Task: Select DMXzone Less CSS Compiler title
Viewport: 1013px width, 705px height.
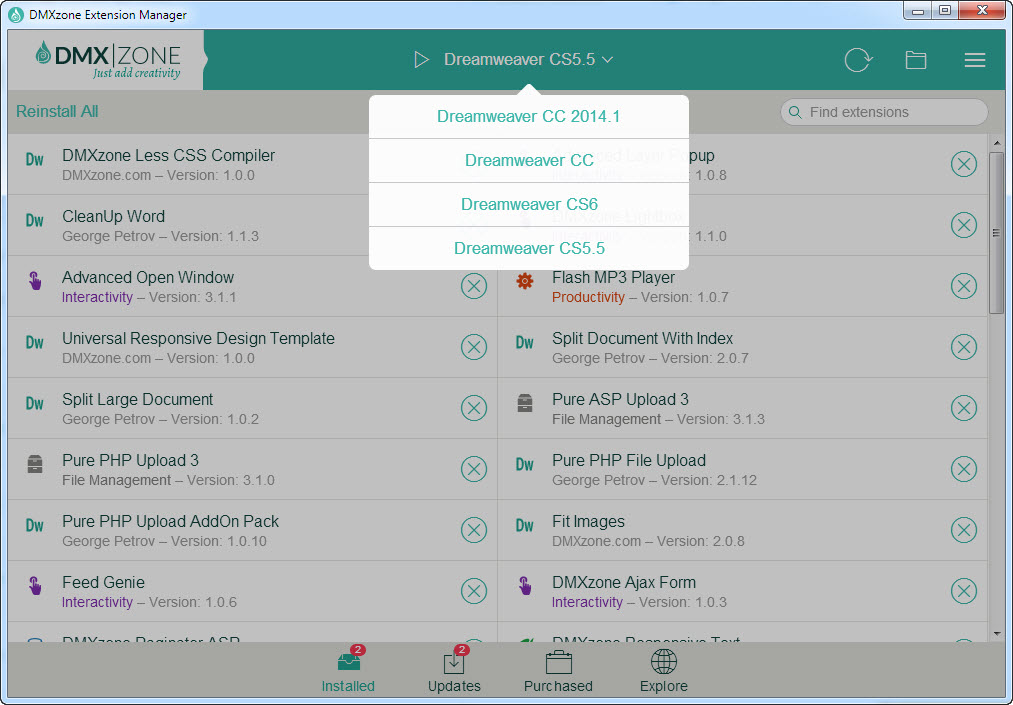Action: [168, 156]
